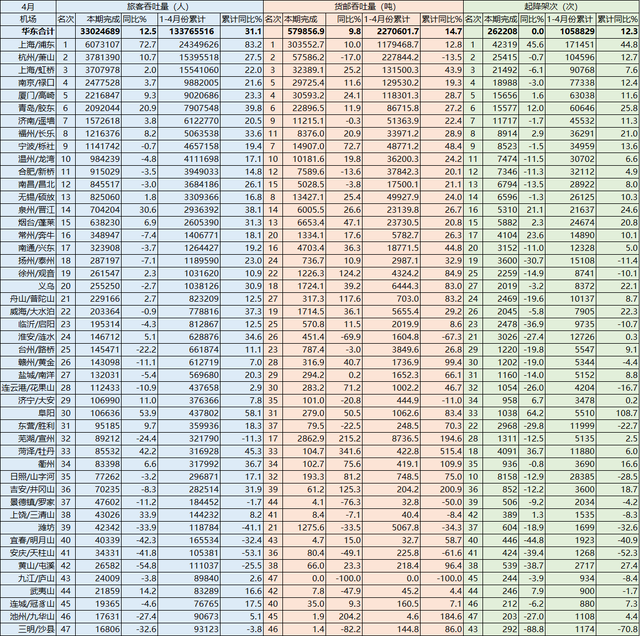The width and height of the screenshot is (640, 636).
Task: Select the 4月 cell in the header
Action: click(x=28, y=7)
